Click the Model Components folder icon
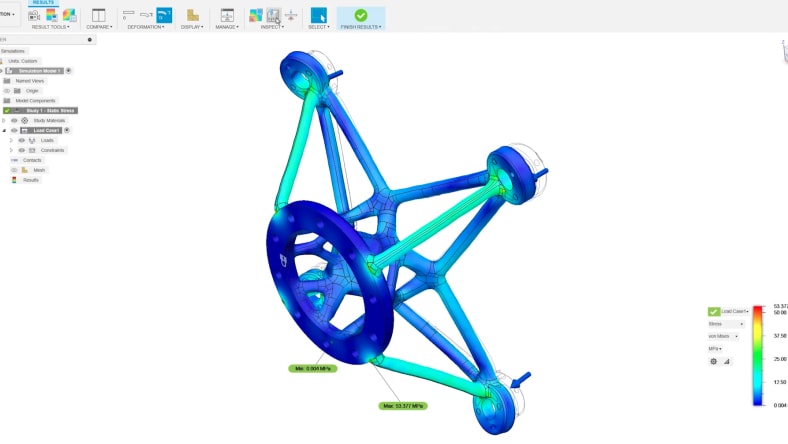Viewport: 788px width, 444px height. (x=7, y=101)
